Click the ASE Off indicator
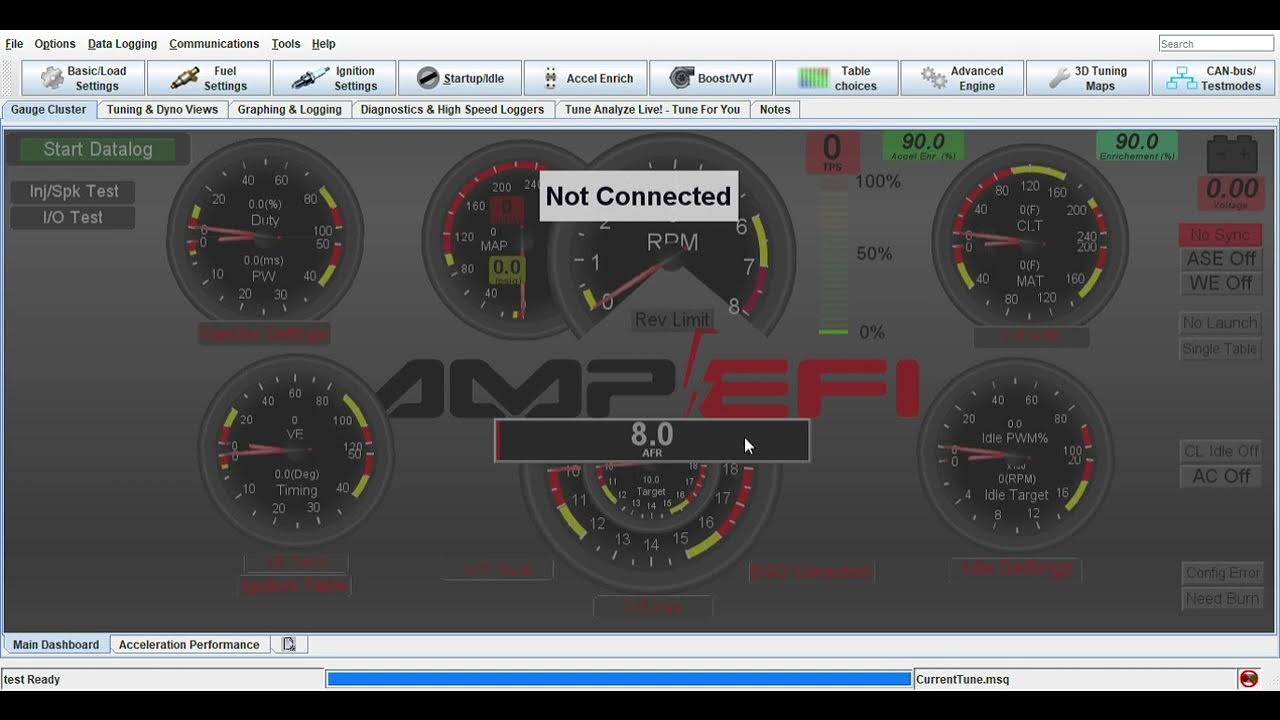The image size is (1280, 720). [x=1220, y=259]
